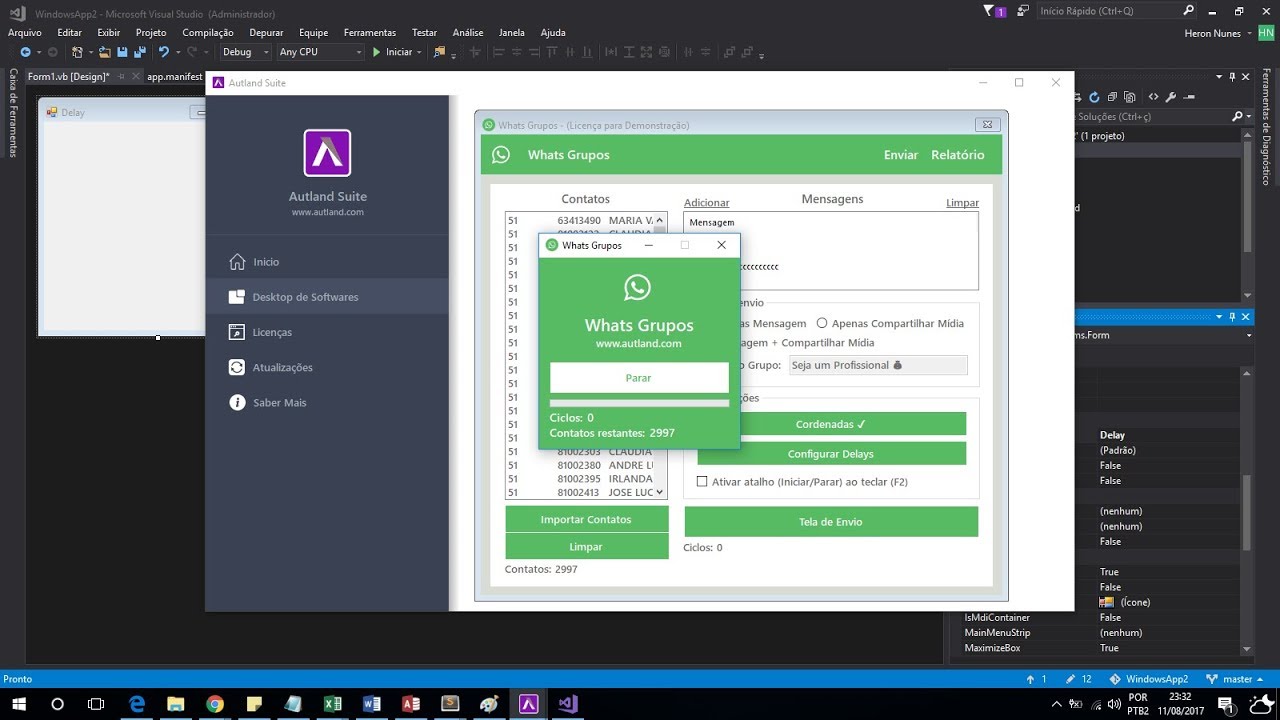Open Access from the taskbar
This screenshot has height=720, width=1280.
(x=411, y=704)
